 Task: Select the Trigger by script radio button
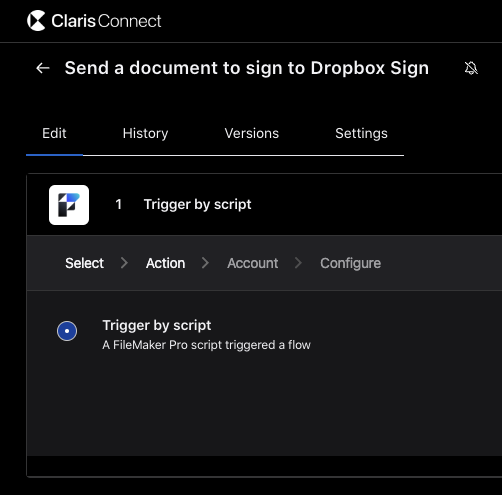(x=67, y=331)
